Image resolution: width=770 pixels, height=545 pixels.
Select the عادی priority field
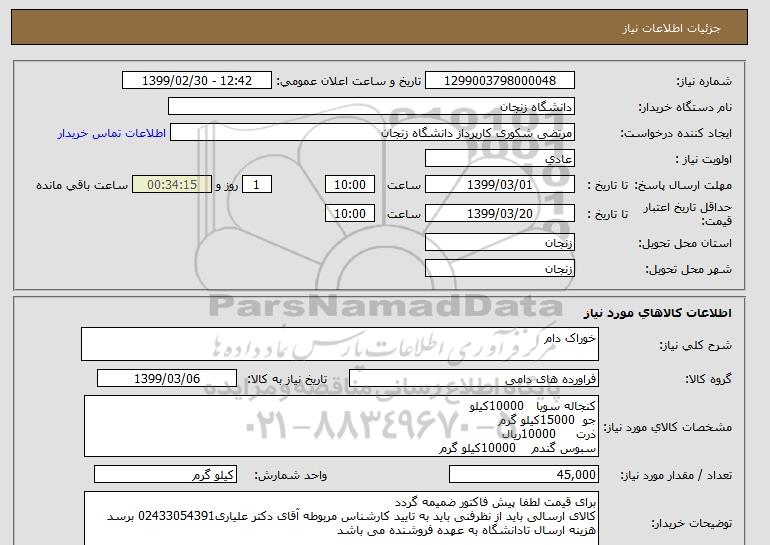coord(499,159)
